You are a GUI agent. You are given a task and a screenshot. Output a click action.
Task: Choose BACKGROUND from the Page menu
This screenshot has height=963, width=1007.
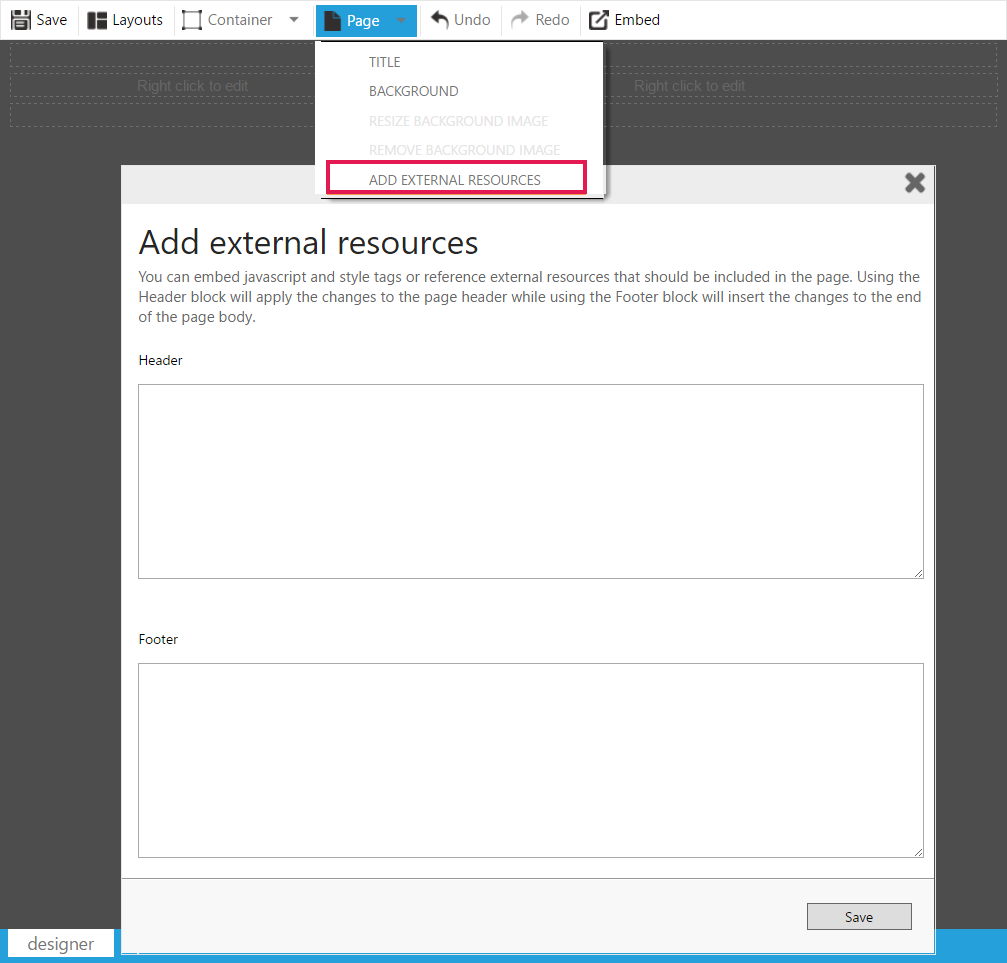(x=414, y=91)
